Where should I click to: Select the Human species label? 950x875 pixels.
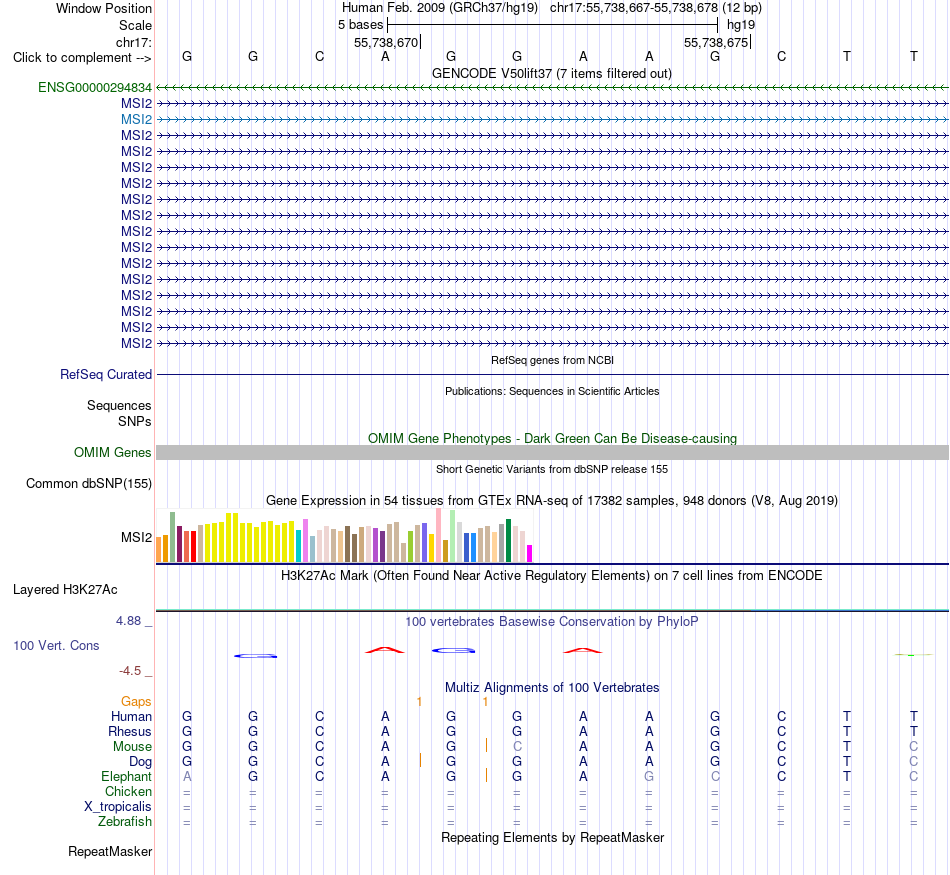pyautogui.click(x=131, y=716)
